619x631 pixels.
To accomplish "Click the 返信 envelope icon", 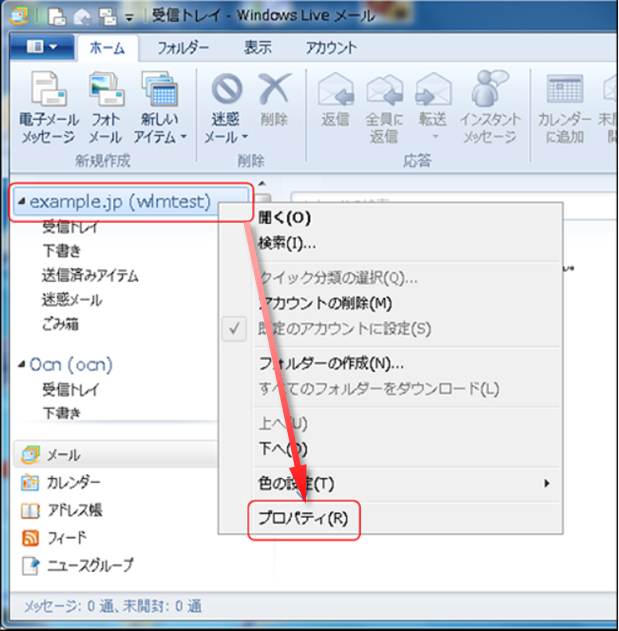I will click(336, 89).
